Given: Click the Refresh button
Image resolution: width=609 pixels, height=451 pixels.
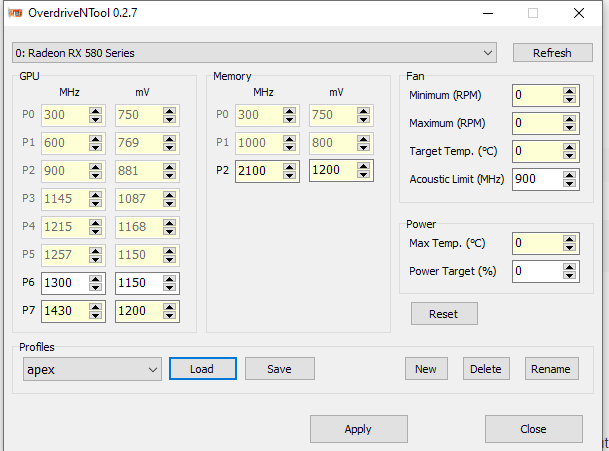Looking at the screenshot, I should point(553,52).
